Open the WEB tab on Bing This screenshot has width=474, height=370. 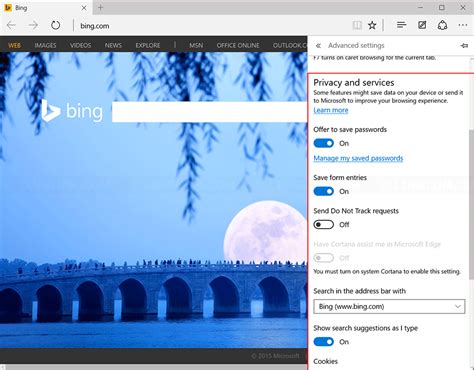pyautogui.click(x=14, y=45)
